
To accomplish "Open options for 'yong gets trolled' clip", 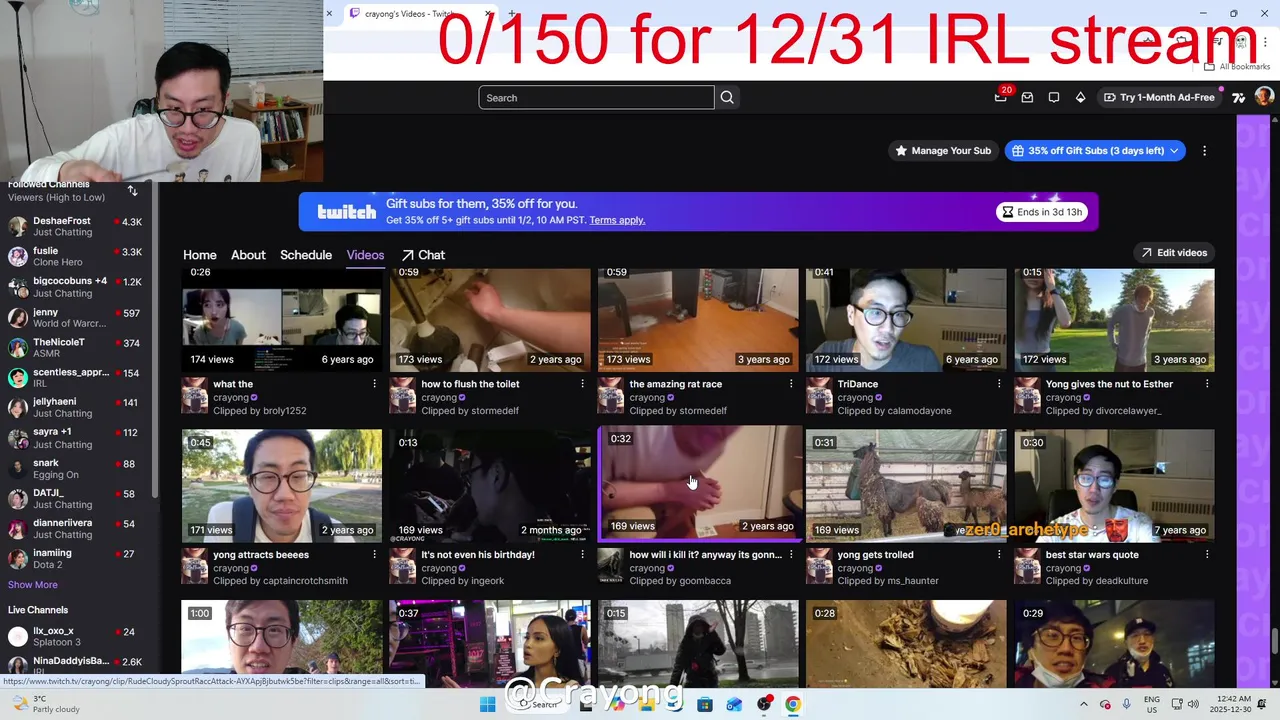I will point(998,554).
